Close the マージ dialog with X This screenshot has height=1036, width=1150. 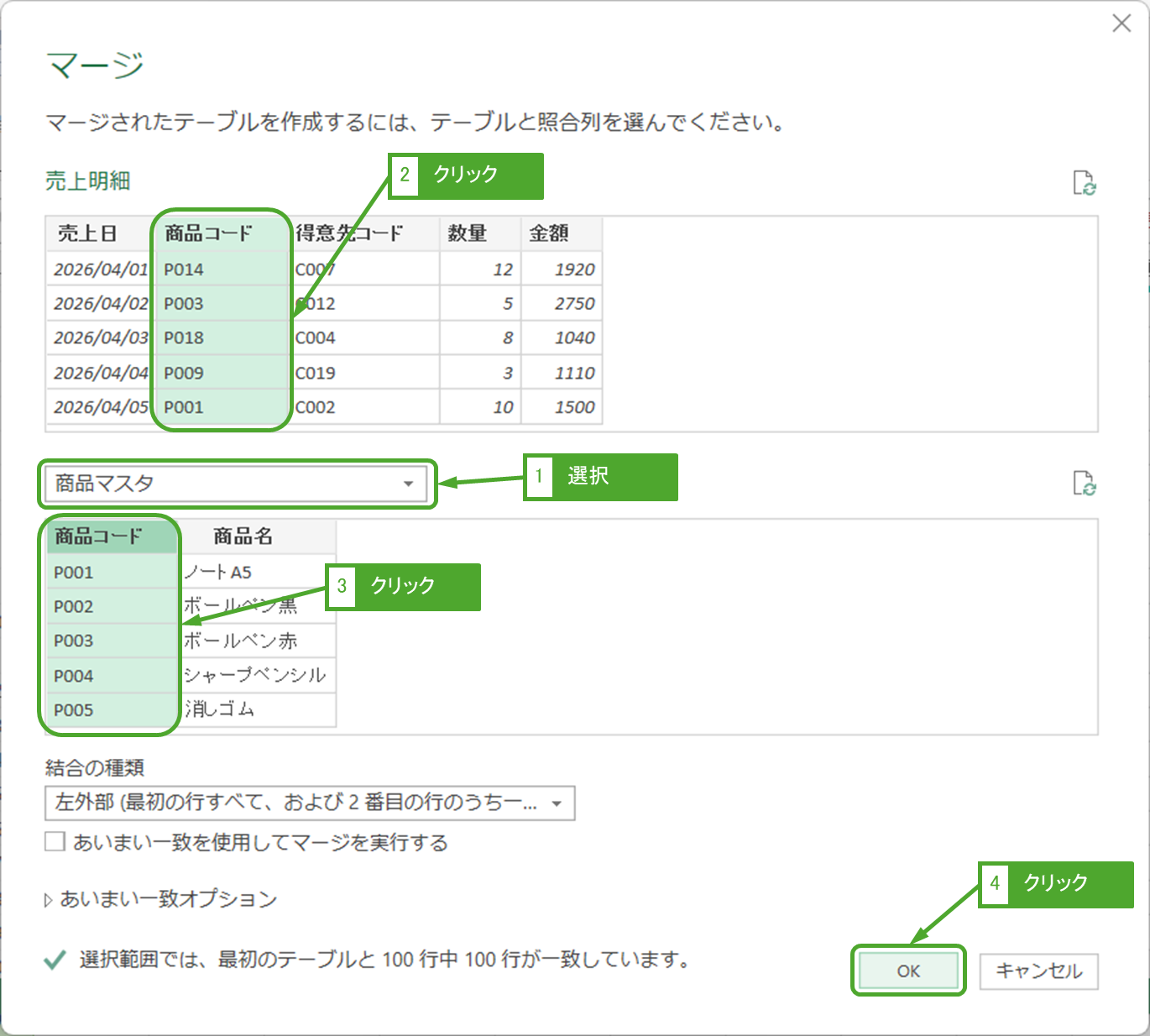[x=1121, y=24]
